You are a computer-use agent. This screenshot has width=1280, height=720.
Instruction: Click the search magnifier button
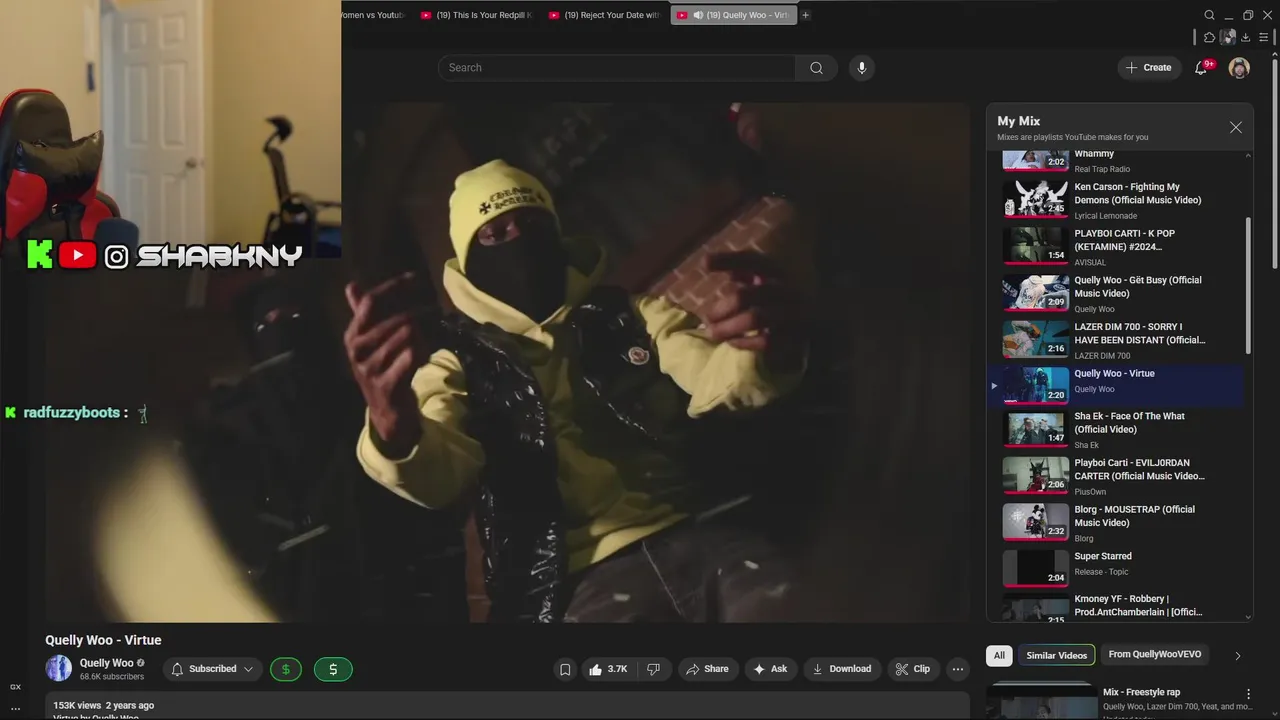coord(816,68)
